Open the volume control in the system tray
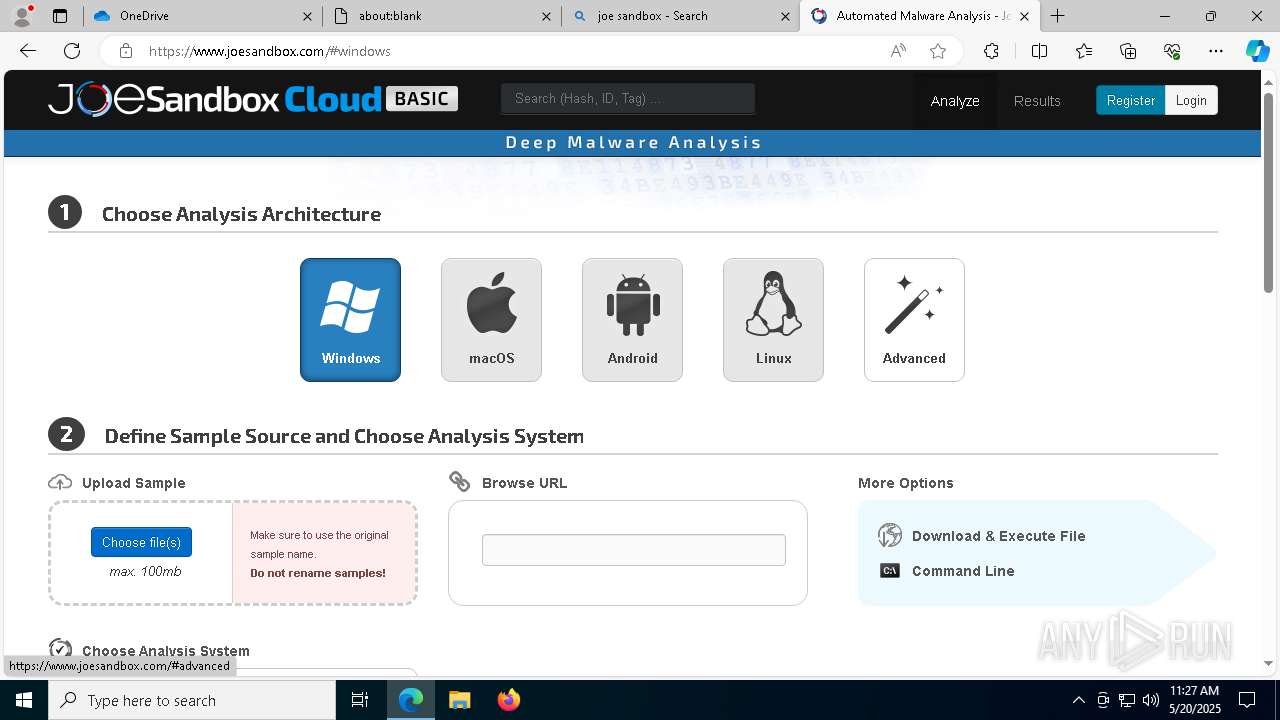1280x720 pixels. [1151, 700]
